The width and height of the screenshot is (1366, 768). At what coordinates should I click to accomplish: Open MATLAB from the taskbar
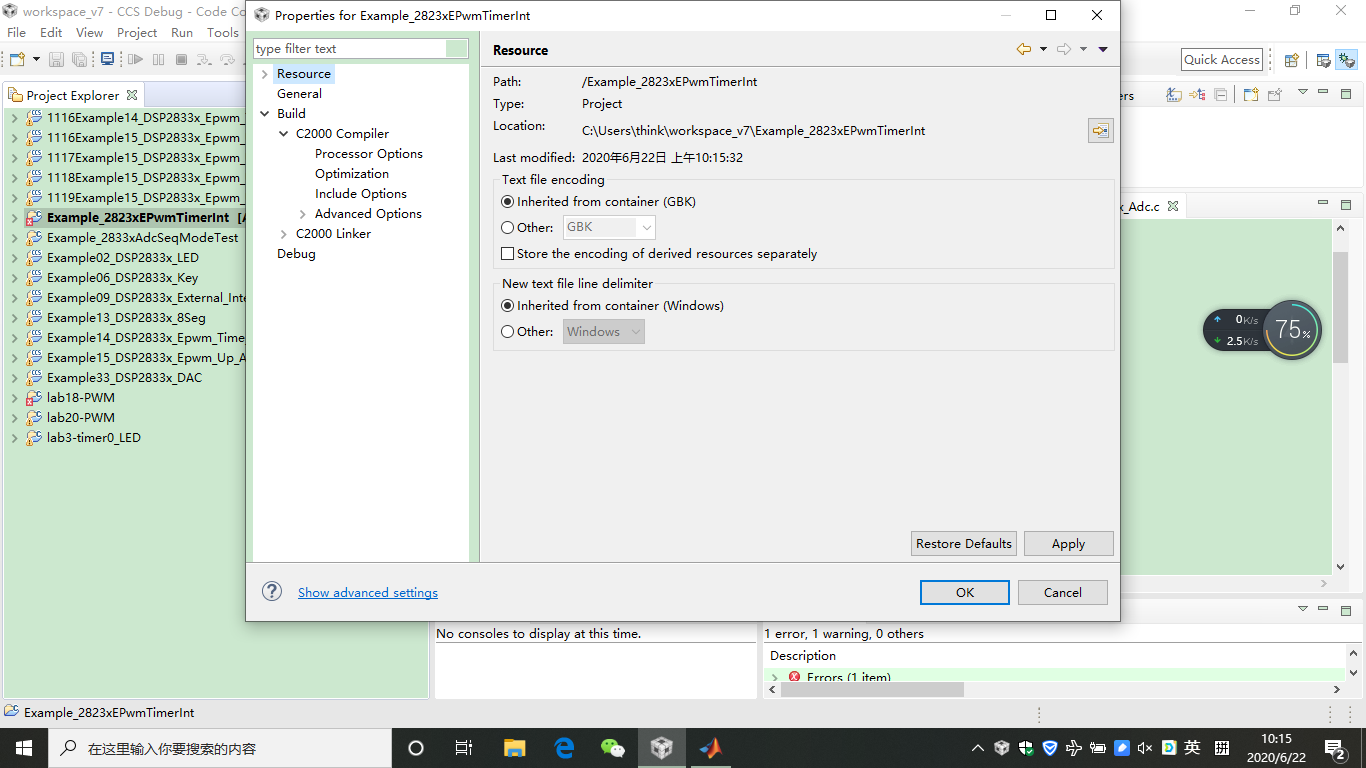pyautogui.click(x=710, y=747)
